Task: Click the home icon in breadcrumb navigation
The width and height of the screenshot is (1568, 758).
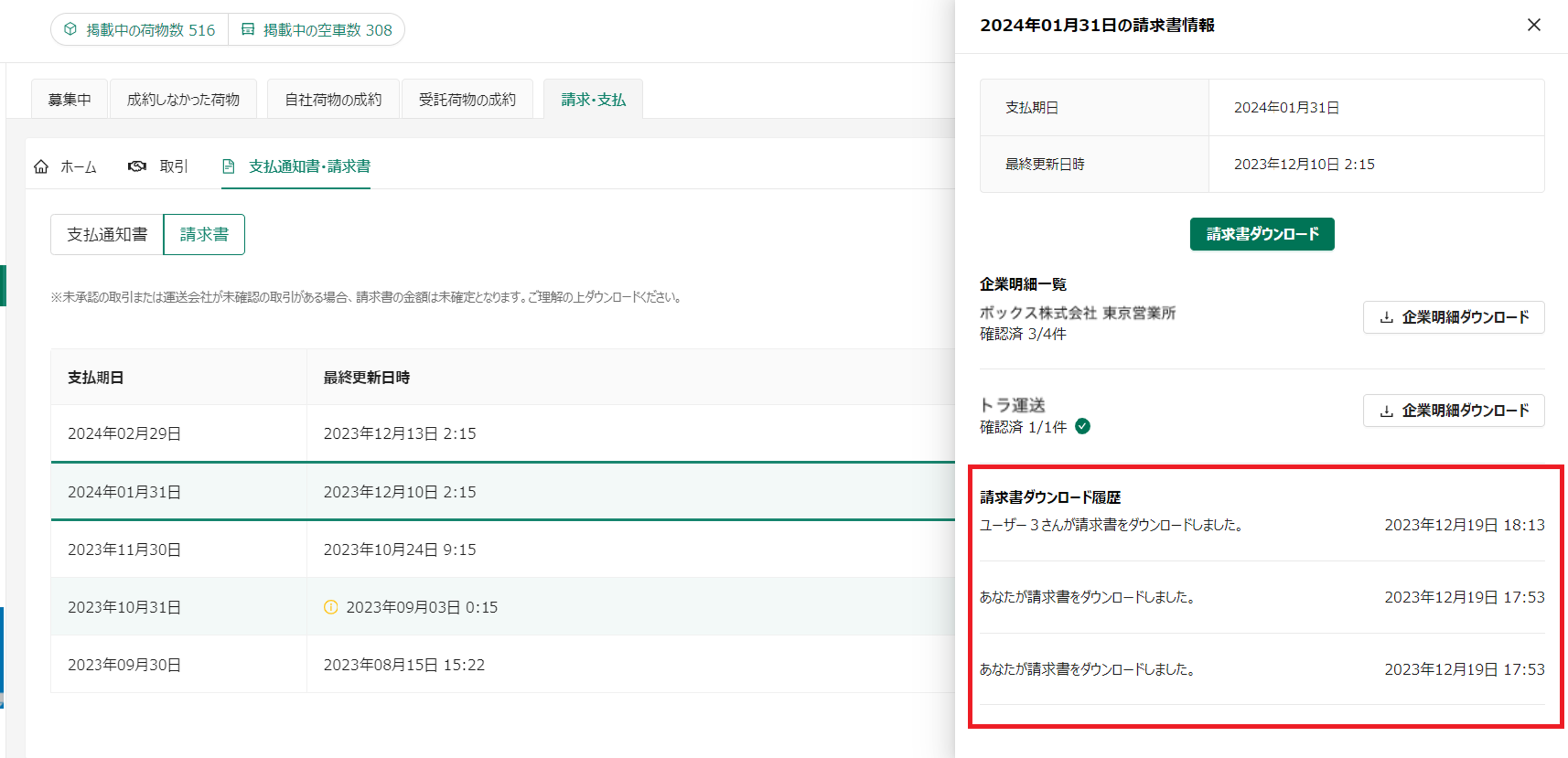Action: tap(41, 166)
